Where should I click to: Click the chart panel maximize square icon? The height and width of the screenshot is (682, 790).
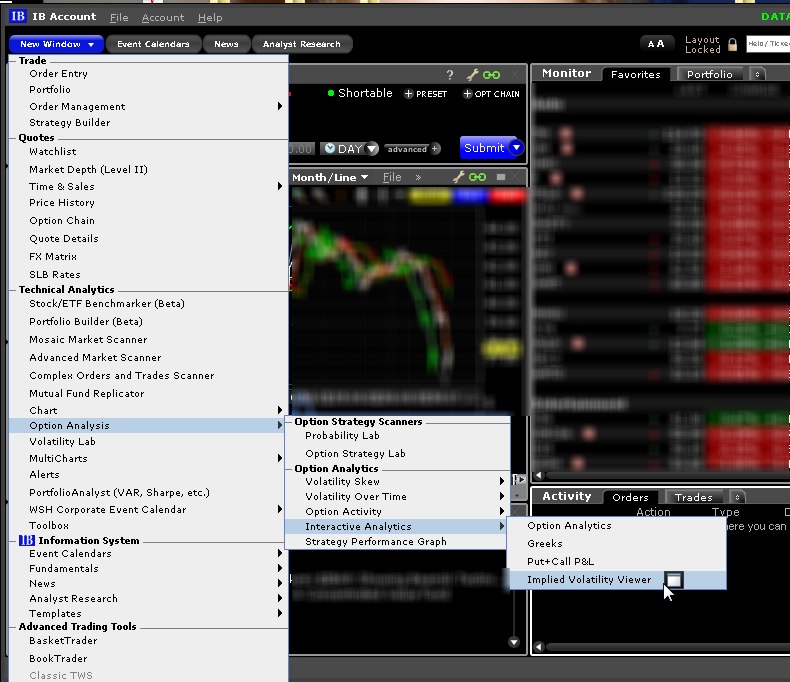pos(501,177)
